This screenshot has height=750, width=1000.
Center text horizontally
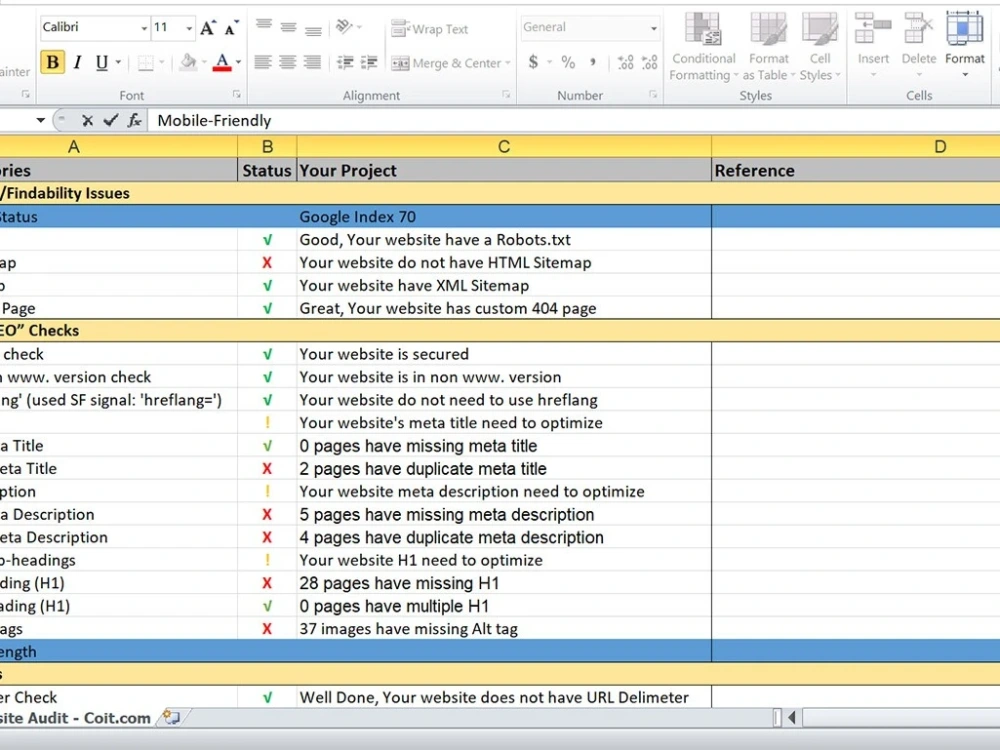(x=288, y=62)
